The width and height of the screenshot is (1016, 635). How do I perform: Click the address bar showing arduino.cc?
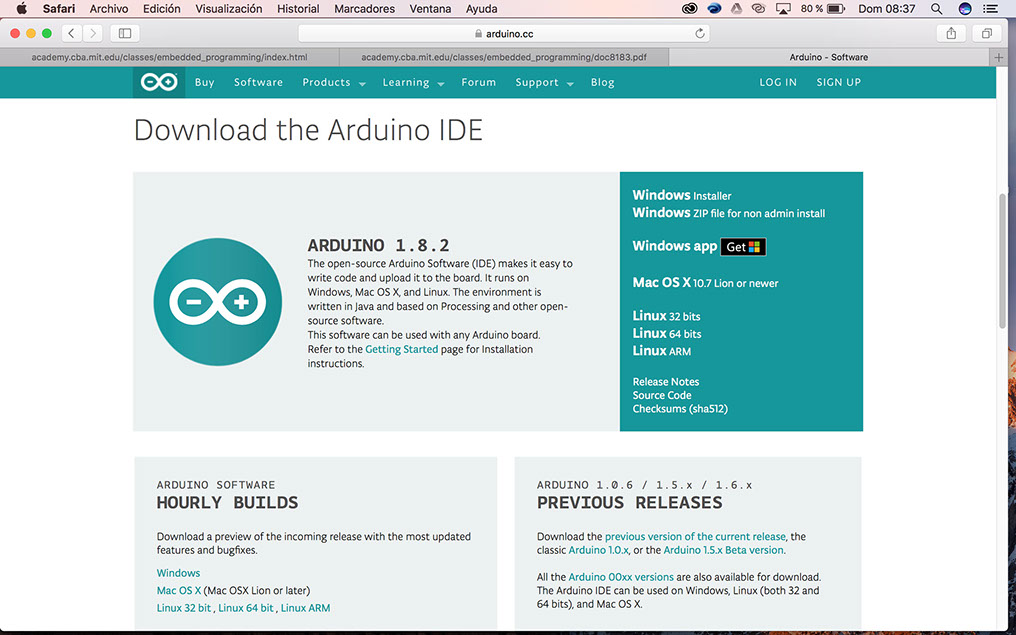click(503, 33)
